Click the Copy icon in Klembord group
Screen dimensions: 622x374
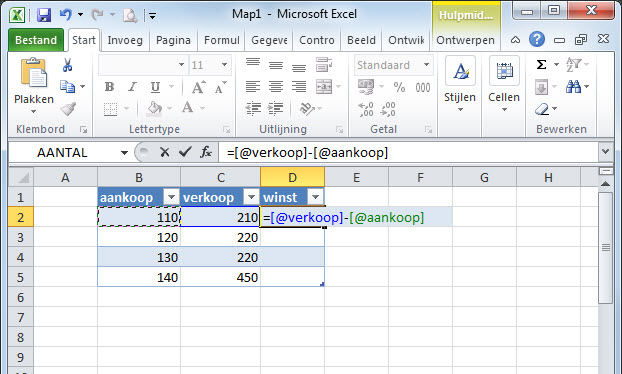coord(67,86)
